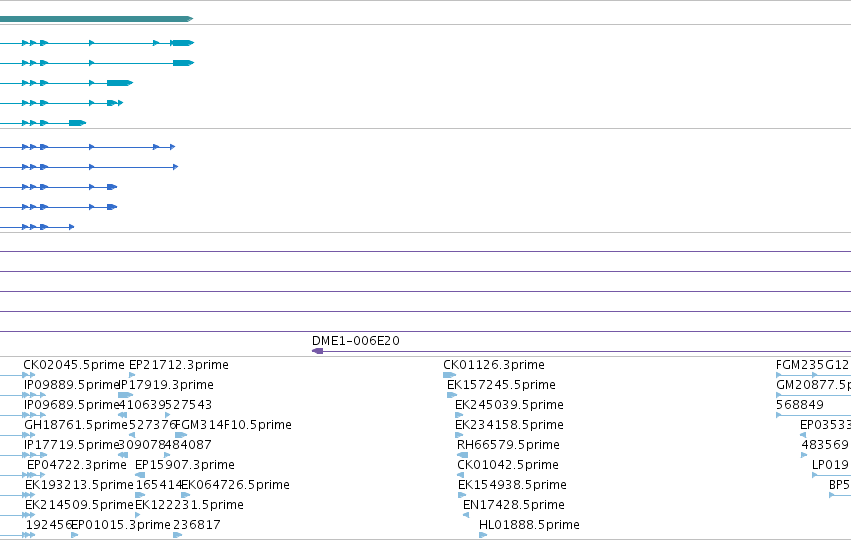Click the EK064726.5prime EST label

(236, 485)
